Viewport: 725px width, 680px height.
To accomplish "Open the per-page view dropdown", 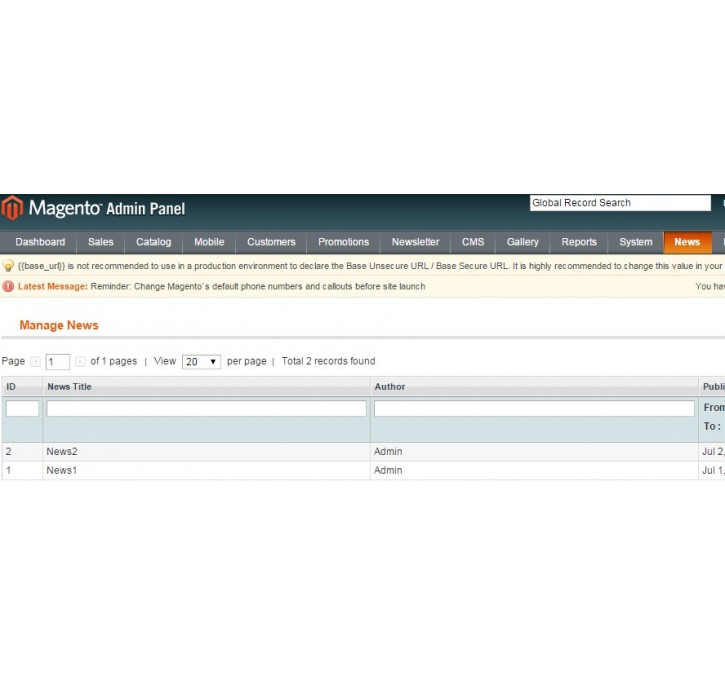I will (201, 361).
